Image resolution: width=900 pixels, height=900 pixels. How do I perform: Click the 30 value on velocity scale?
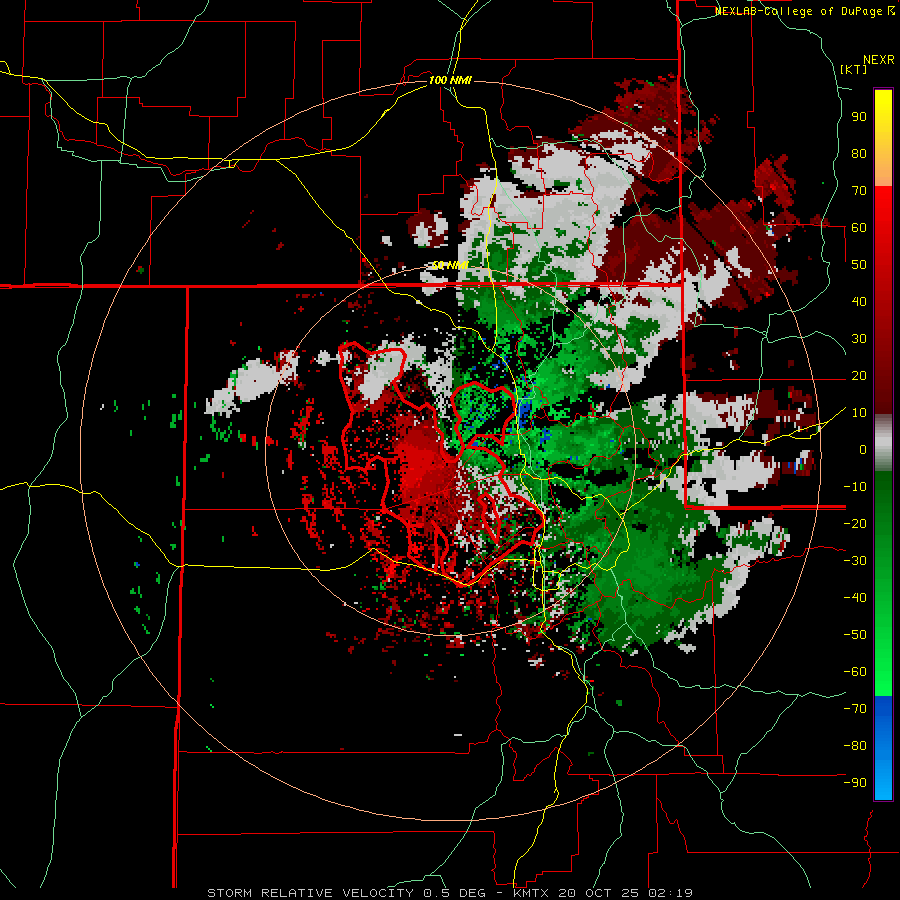(x=859, y=339)
